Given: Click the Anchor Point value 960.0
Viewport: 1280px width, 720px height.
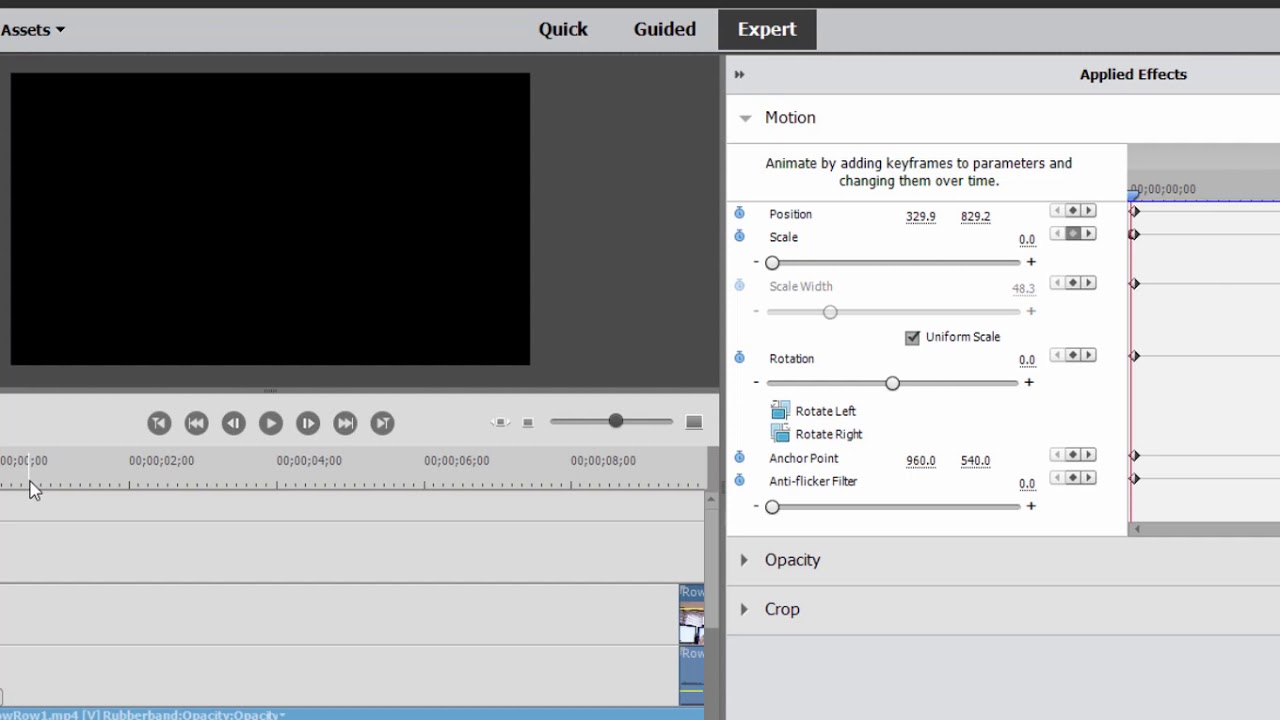Looking at the screenshot, I should coord(921,461).
